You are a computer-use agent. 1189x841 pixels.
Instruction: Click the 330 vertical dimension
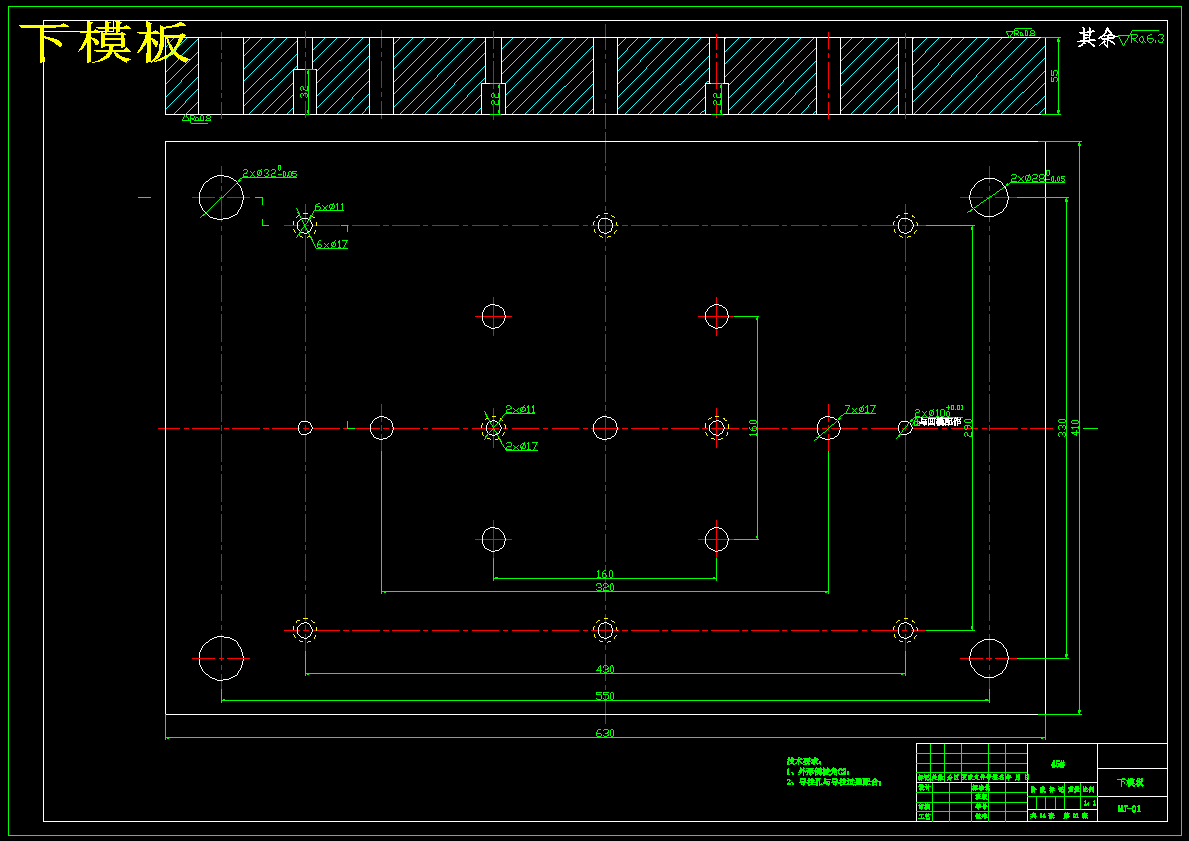[1062, 428]
